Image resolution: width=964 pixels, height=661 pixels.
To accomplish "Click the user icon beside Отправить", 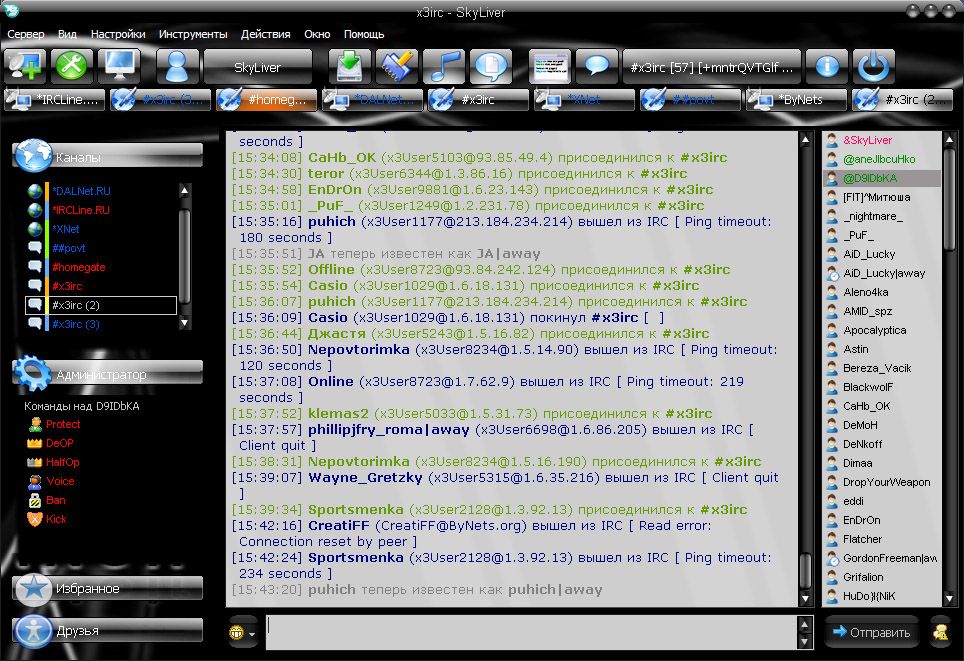I will (x=940, y=632).
